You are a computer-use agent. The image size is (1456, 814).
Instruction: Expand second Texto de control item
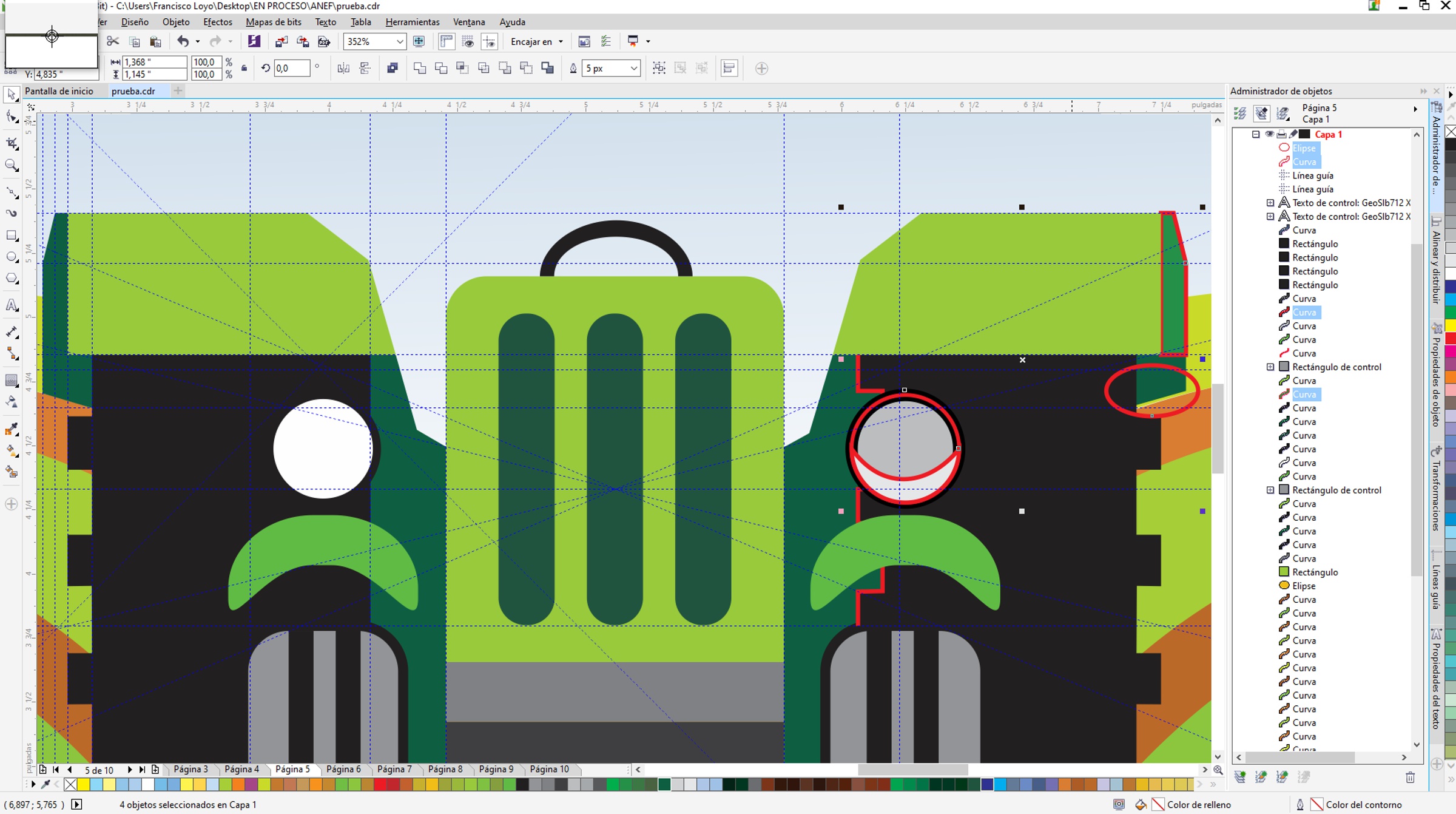pyautogui.click(x=1270, y=216)
